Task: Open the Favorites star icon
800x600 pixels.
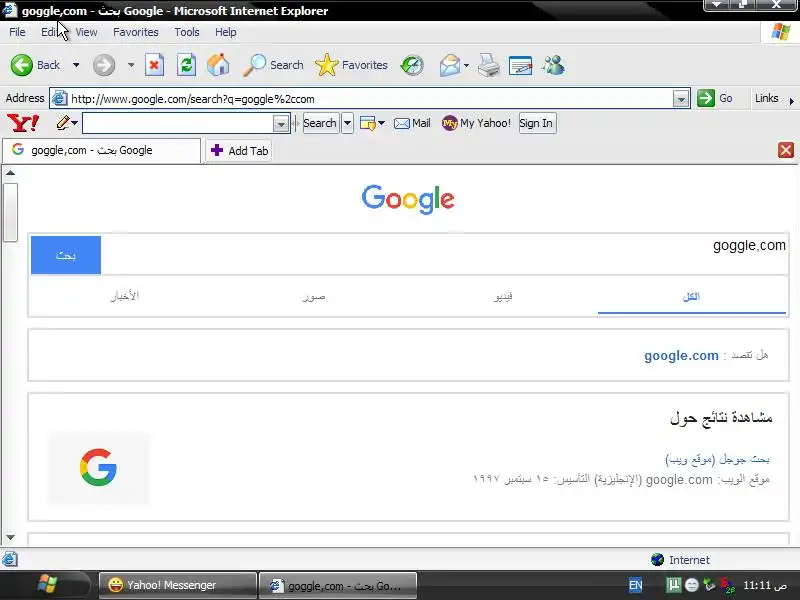Action: point(327,65)
